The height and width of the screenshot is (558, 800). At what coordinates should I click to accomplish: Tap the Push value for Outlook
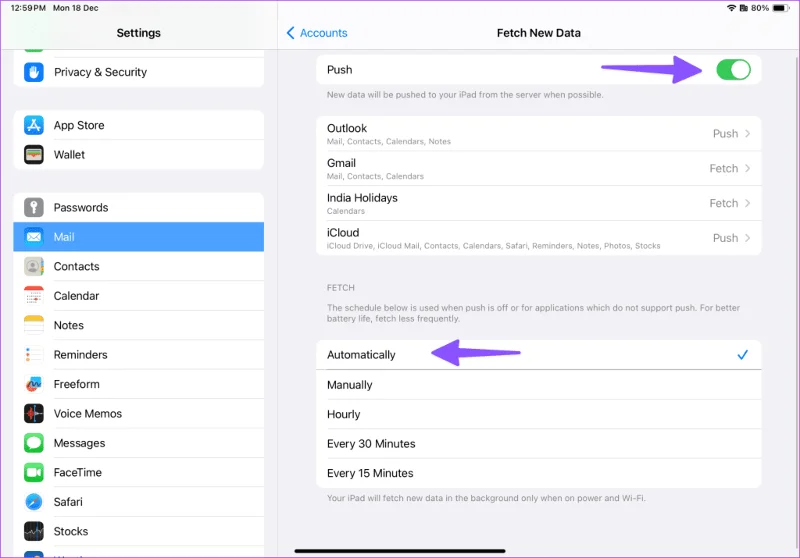(x=725, y=134)
